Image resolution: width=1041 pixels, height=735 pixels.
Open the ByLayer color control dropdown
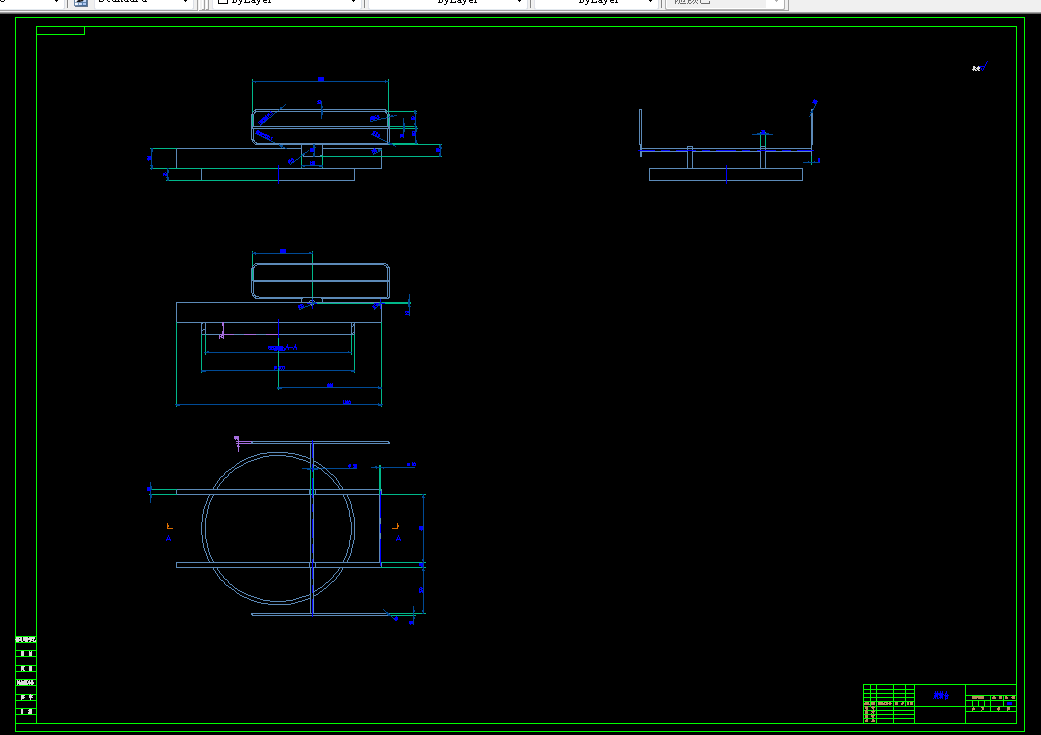tap(287, 3)
